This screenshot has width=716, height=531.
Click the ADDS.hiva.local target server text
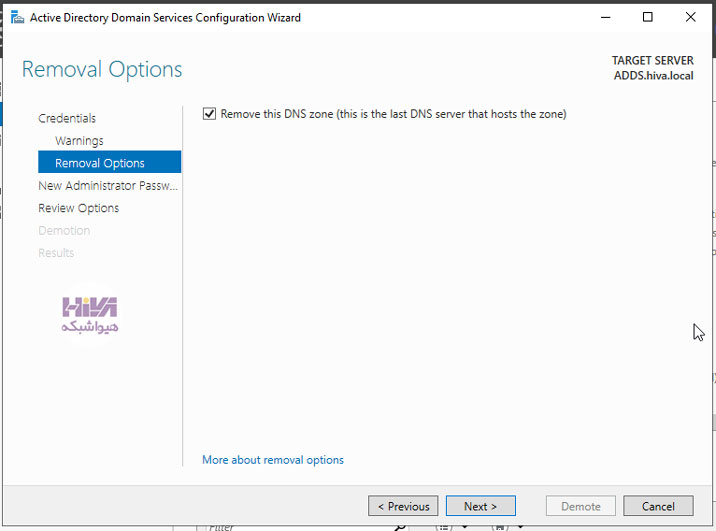click(653, 76)
